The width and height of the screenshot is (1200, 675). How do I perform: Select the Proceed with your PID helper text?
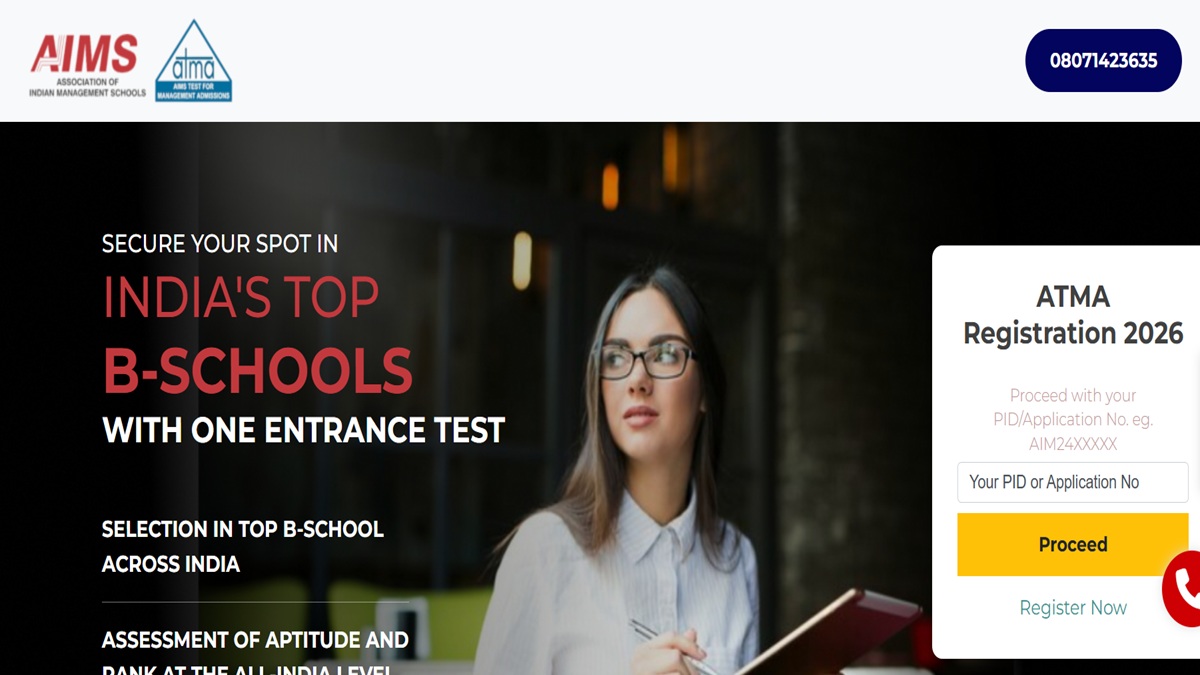point(1073,407)
